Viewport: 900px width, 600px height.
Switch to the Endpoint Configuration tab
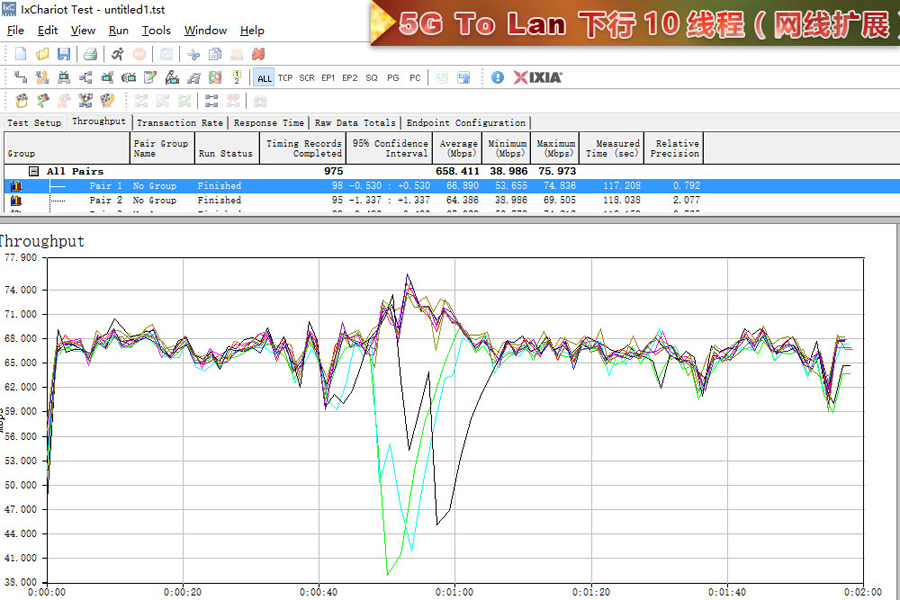click(x=465, y=123)
